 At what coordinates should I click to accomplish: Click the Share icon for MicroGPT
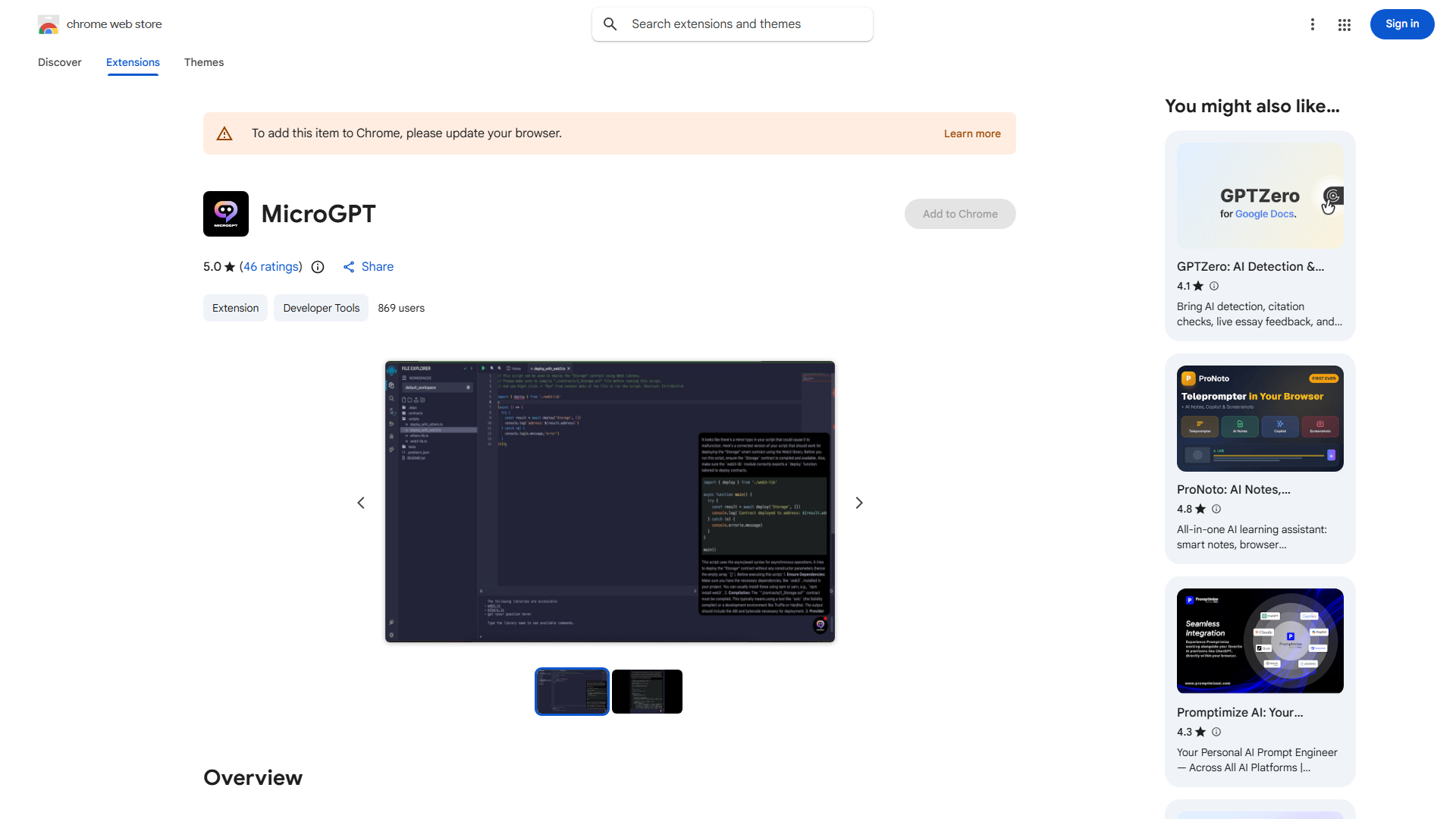[x=349, y=267]
